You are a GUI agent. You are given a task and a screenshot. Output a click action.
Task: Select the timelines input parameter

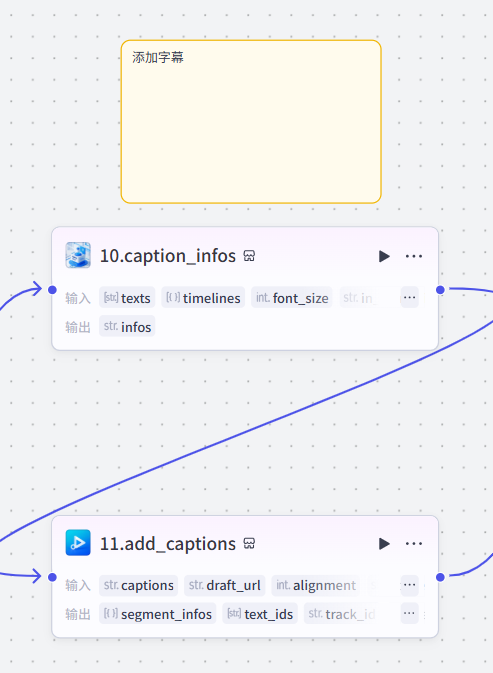(203, 297)
